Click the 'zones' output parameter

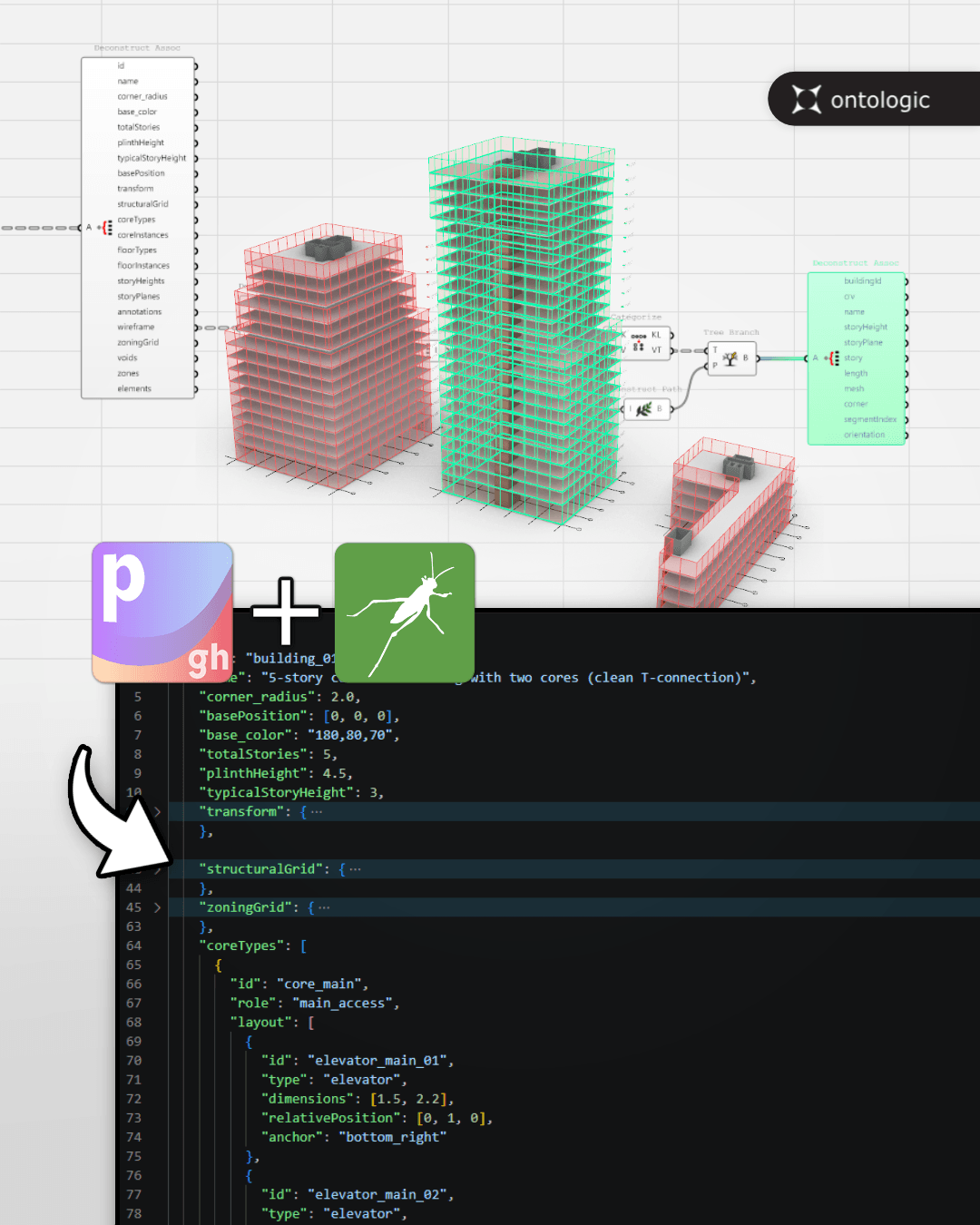[x=128, y=373]
